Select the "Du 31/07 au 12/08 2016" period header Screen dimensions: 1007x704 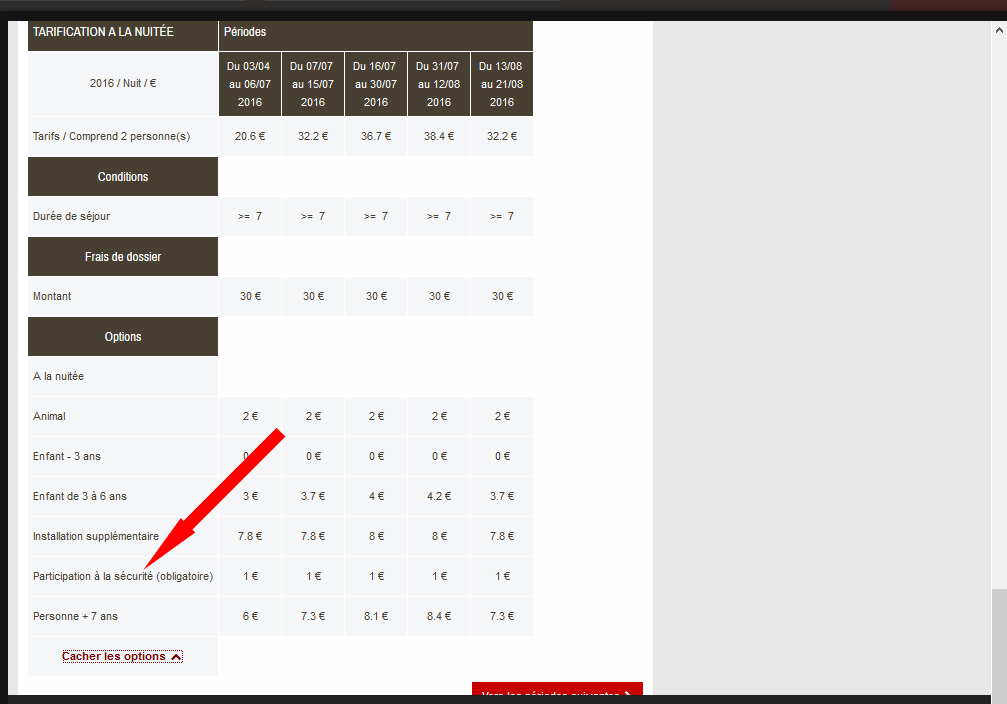click(x=438, y=84)
